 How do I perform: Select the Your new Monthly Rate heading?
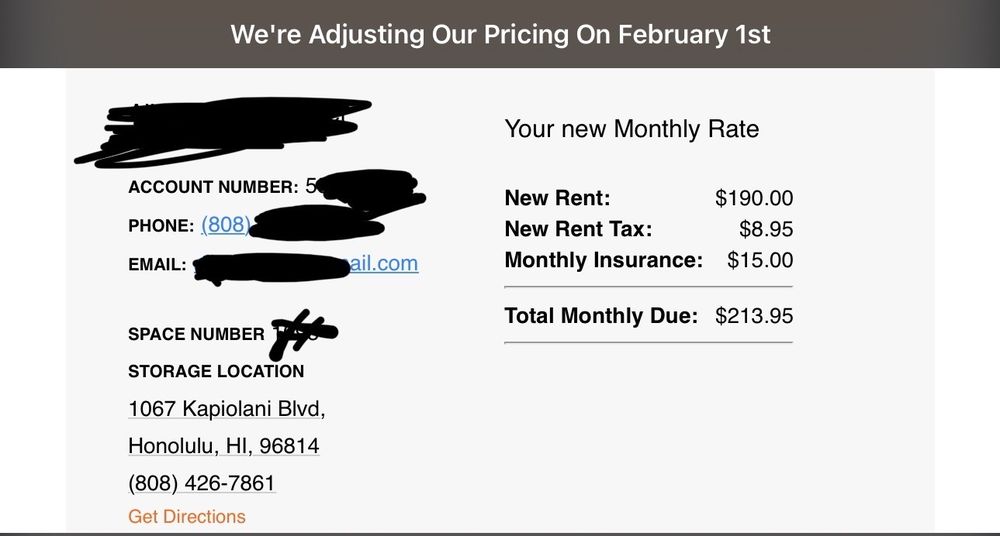[x=631, y=129]
